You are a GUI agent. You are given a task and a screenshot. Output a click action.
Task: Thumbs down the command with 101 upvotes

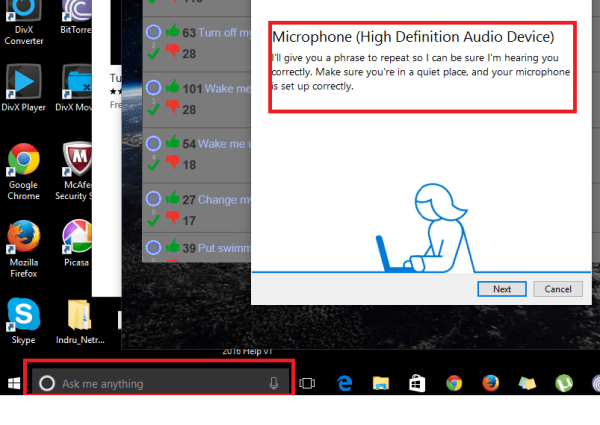pos(173,108)
